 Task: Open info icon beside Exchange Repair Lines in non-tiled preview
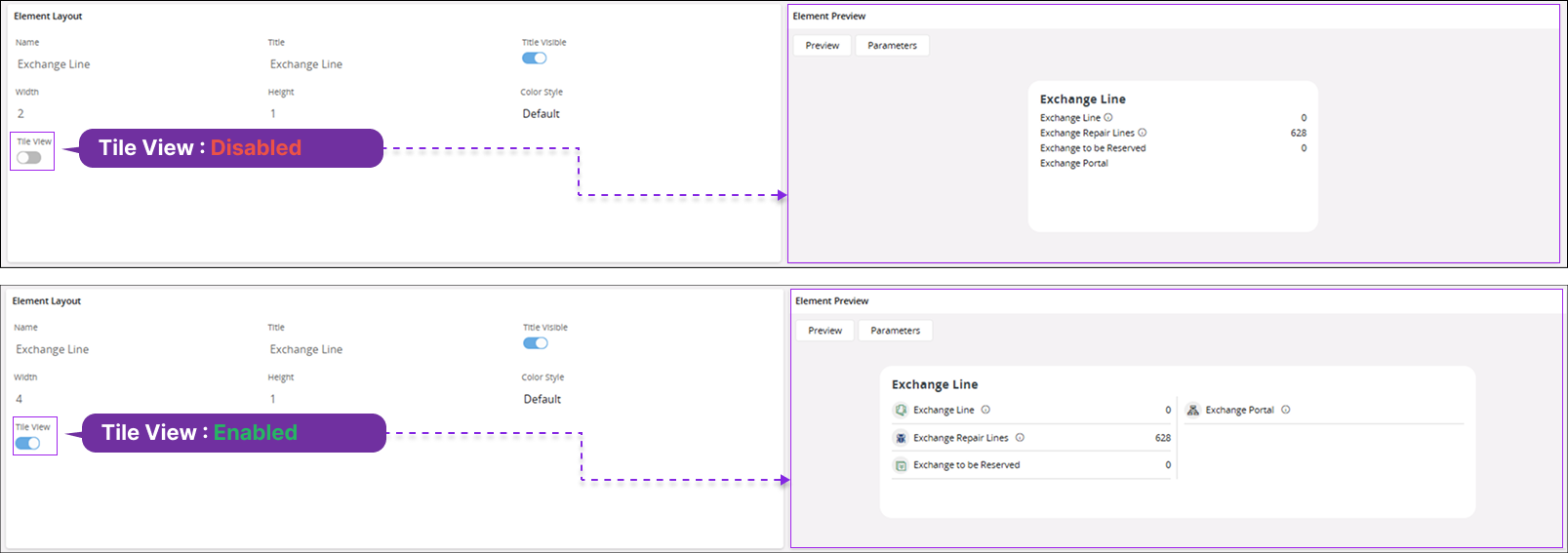[1143, 133]
